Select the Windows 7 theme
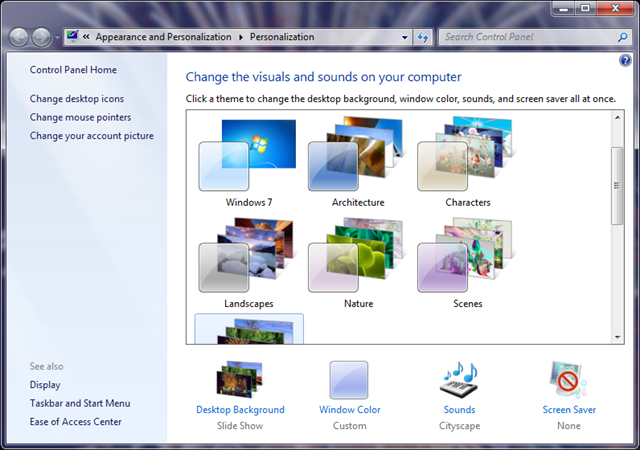The width and height of the screenshot is (640, 450). click(249, 162)
